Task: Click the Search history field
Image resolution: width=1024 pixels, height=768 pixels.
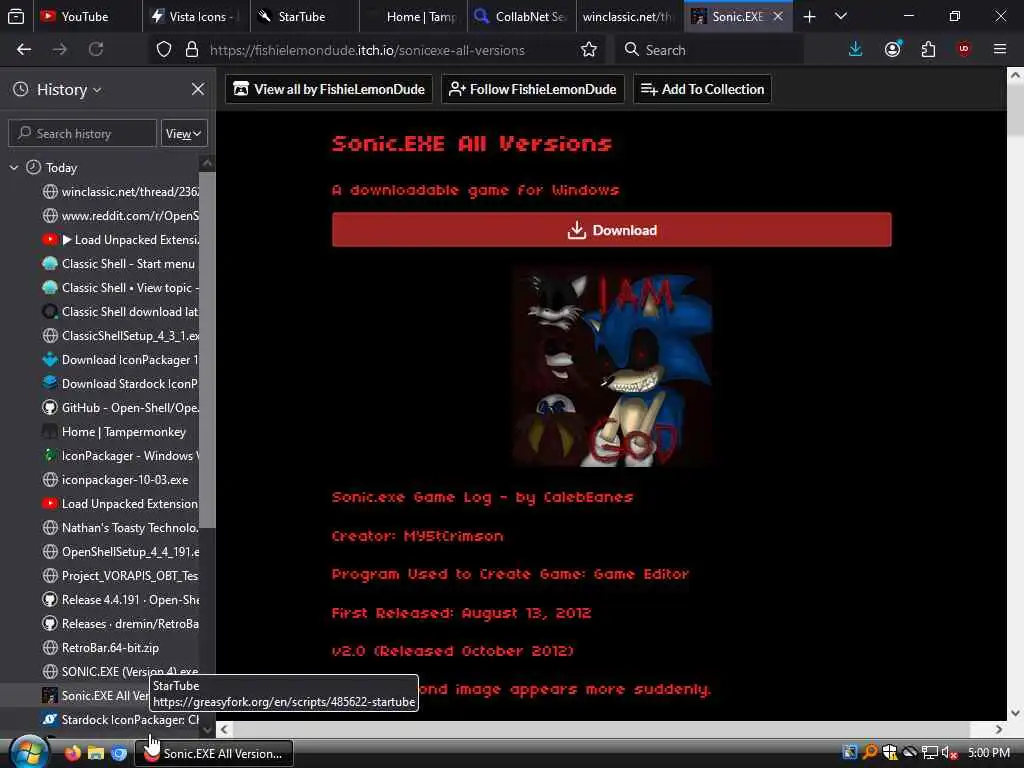Action: point(82,134)
